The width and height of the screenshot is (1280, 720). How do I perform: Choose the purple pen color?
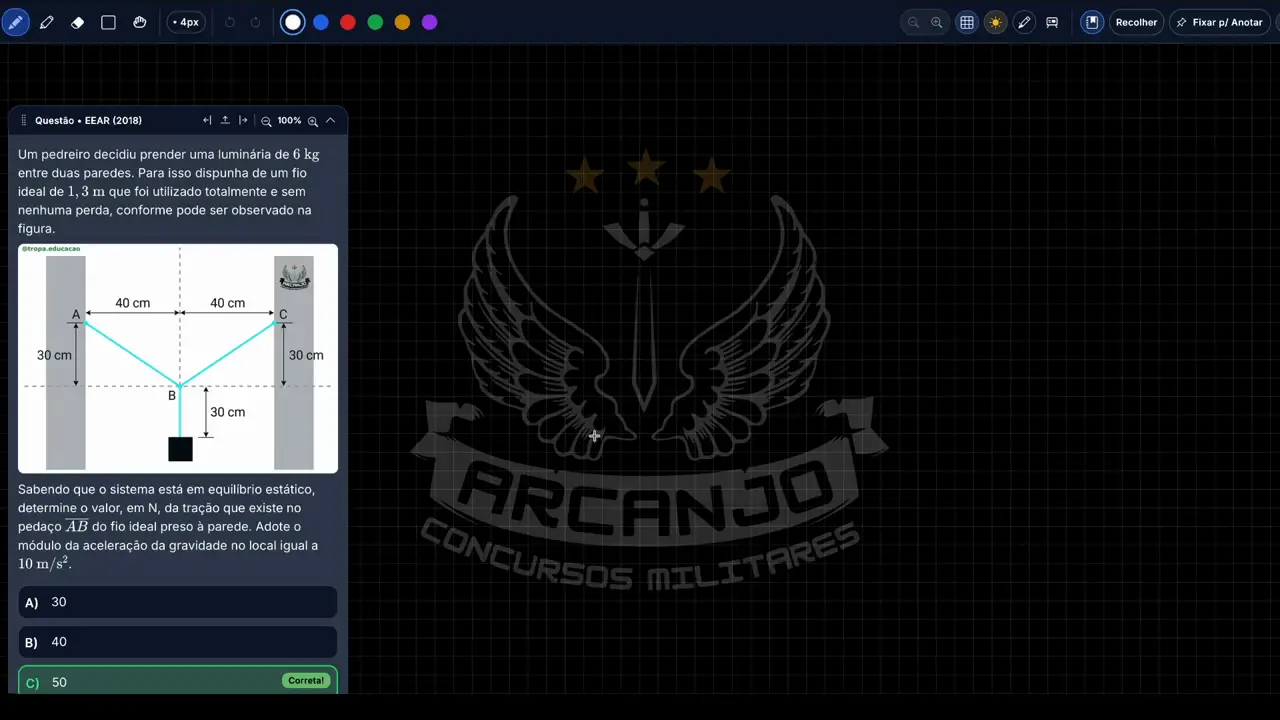(x=429, y=22)
